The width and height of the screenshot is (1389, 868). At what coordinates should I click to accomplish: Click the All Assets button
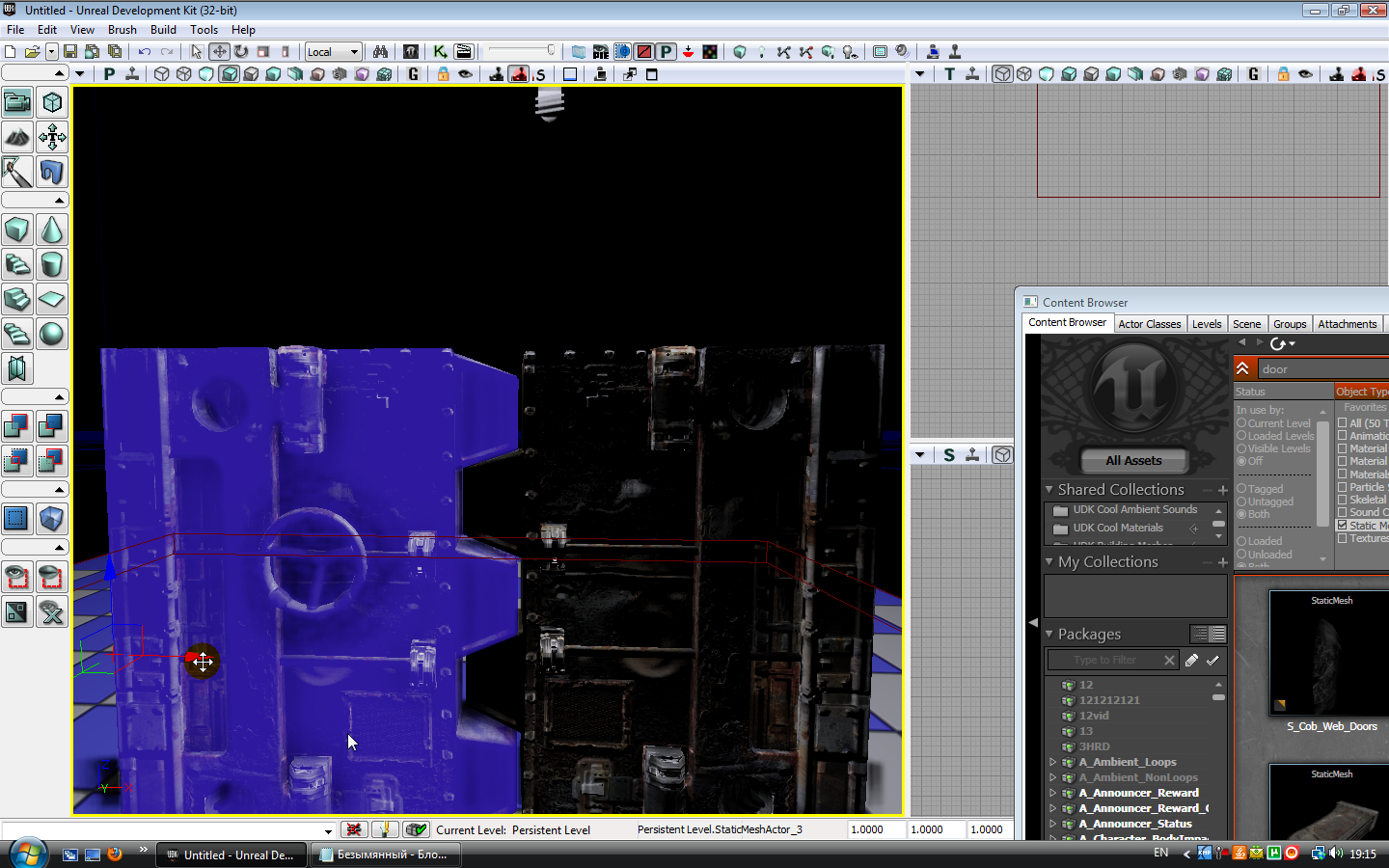[x=1133, y=460]
